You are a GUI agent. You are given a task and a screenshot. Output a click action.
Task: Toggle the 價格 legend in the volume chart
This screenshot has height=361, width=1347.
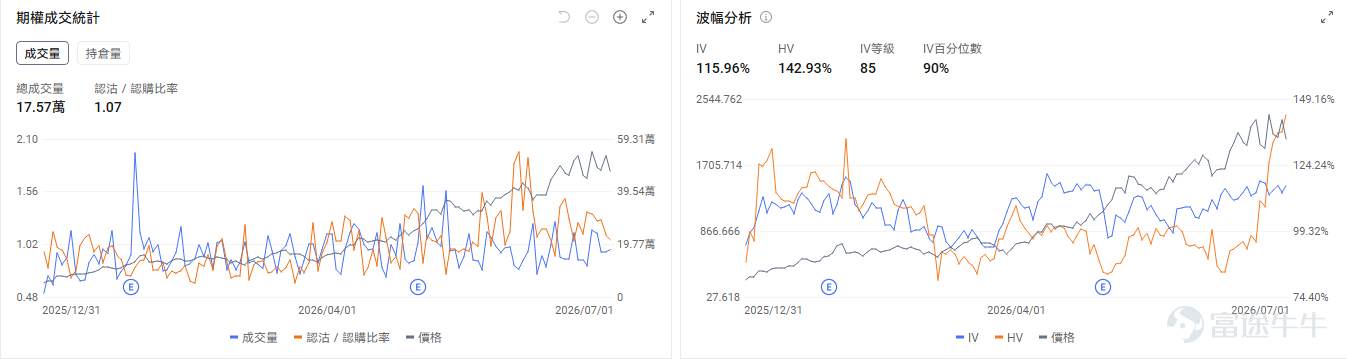[424, 338]
